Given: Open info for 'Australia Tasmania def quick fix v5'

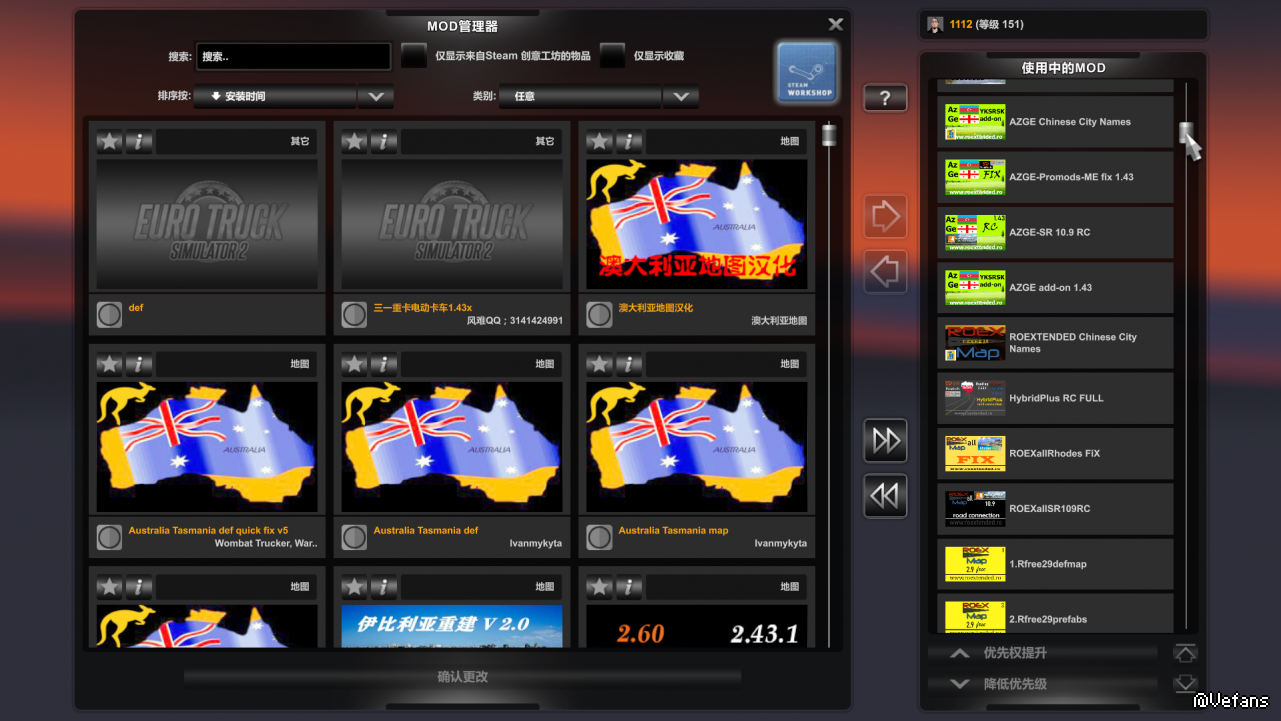Looking at the screenshot, I should [x=139, y=364].
